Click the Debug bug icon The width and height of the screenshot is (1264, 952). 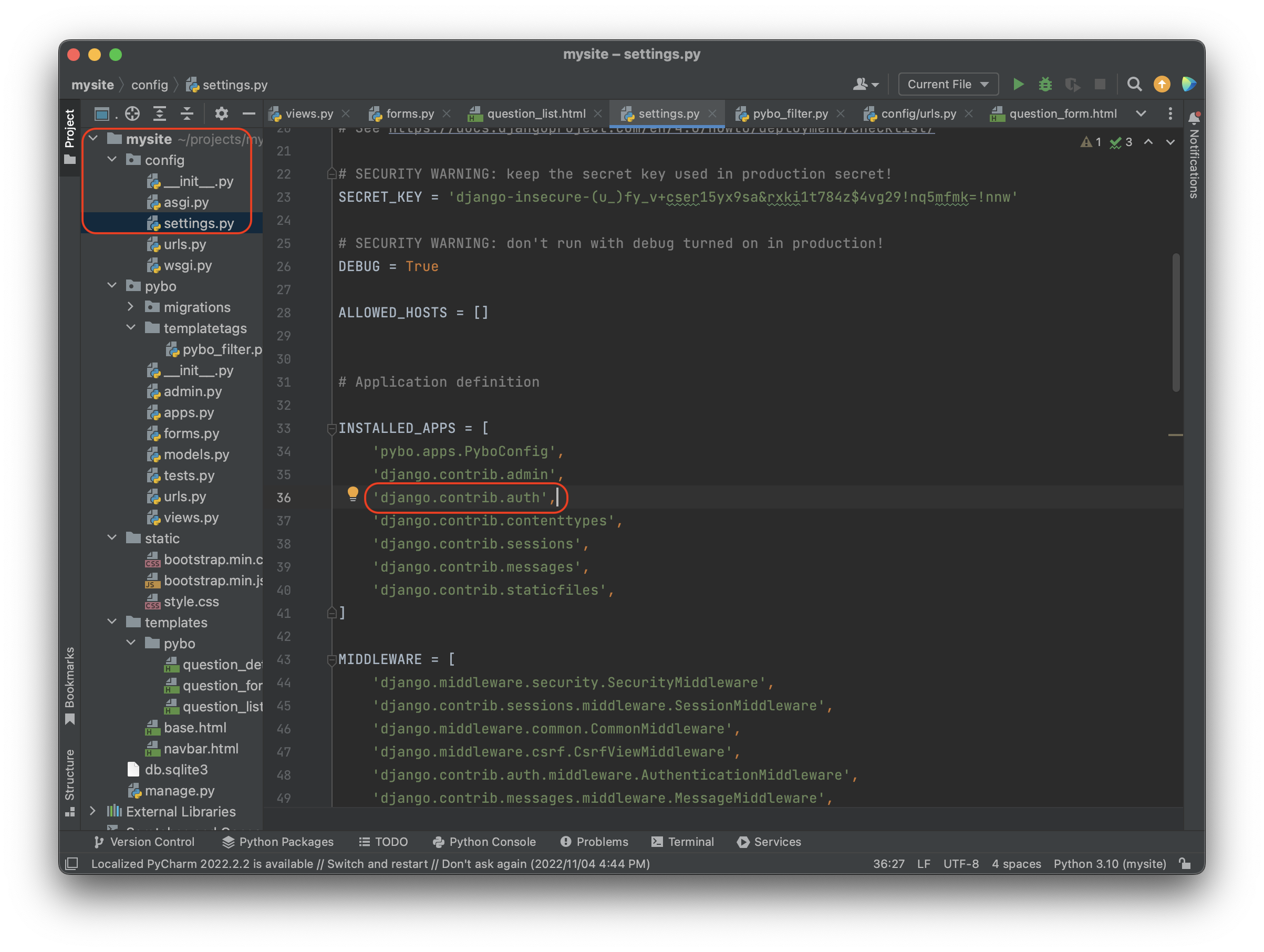1045,85
